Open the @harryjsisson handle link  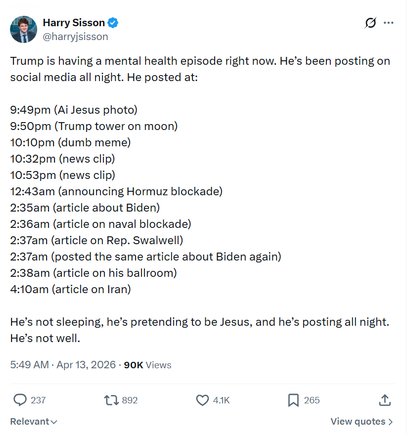point(75,37)
